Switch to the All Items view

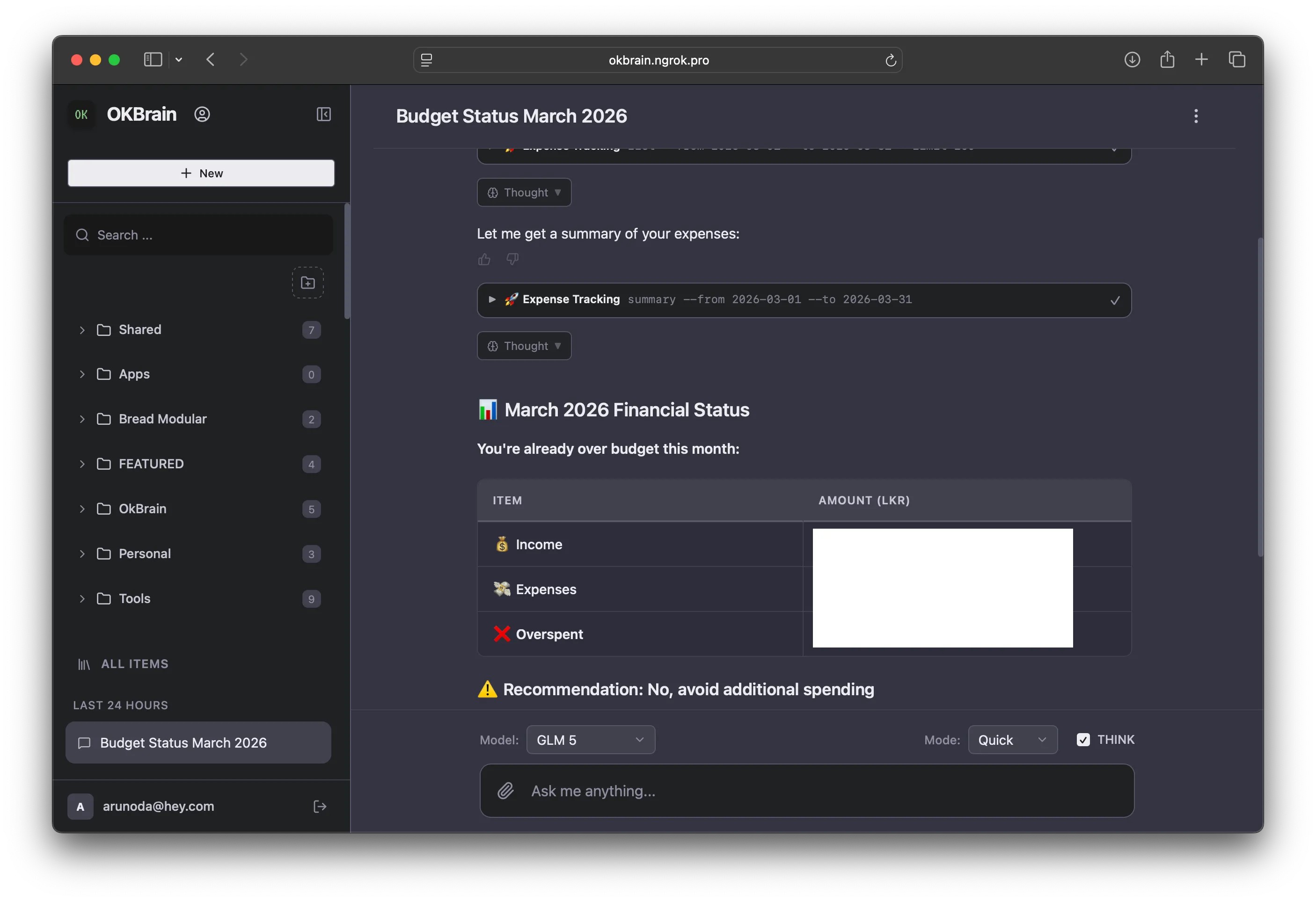134,664
